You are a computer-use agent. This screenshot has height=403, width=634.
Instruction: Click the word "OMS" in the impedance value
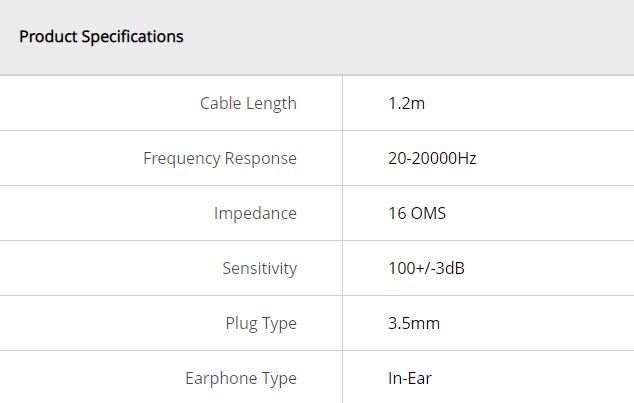pos(428,213)
